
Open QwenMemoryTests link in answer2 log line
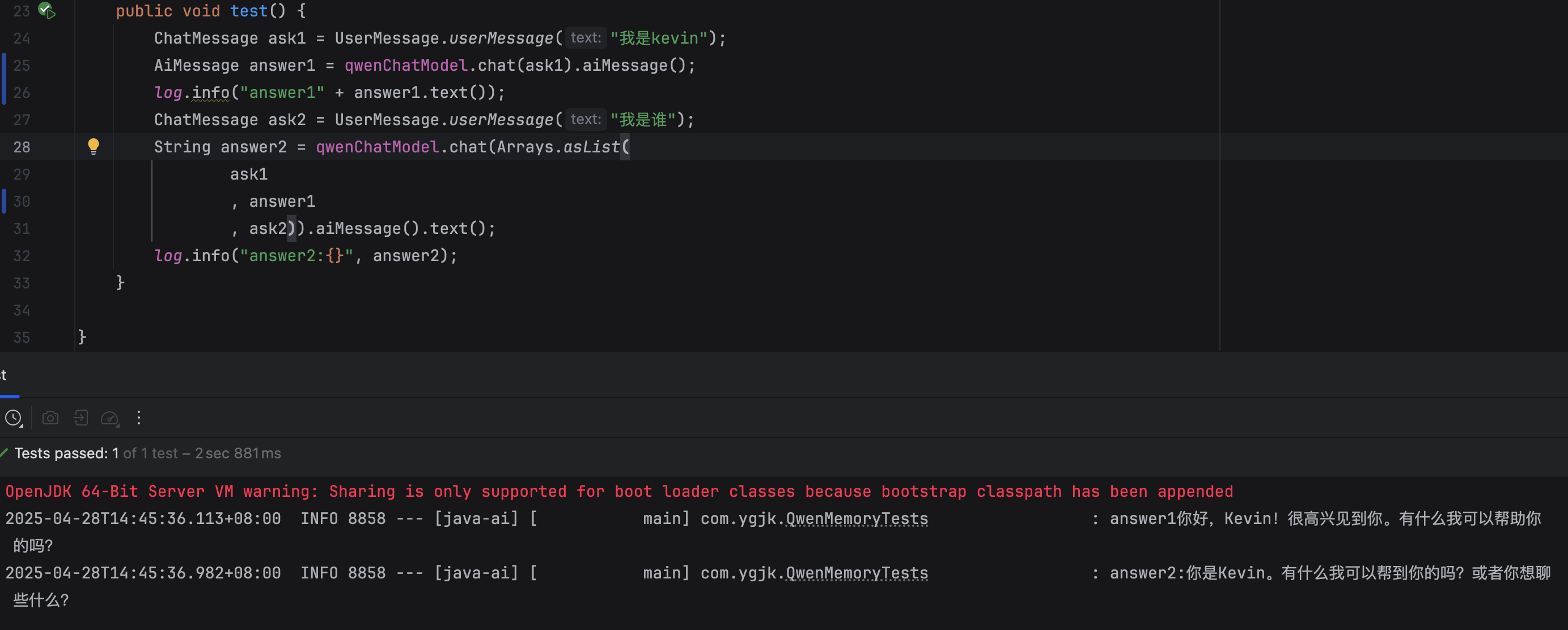coord(857,573)
